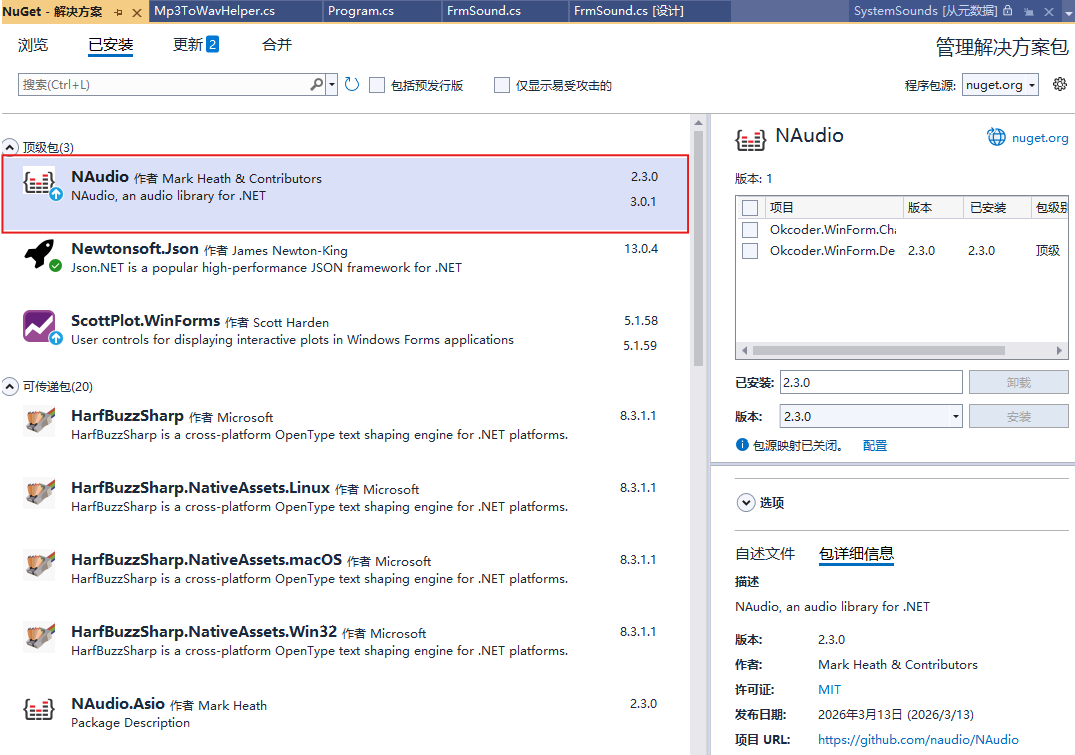Click the green check badge on Newtonsoft.Json
Image resolution: width=1075 pixels, height=755 pixels.
click(56, 265)
